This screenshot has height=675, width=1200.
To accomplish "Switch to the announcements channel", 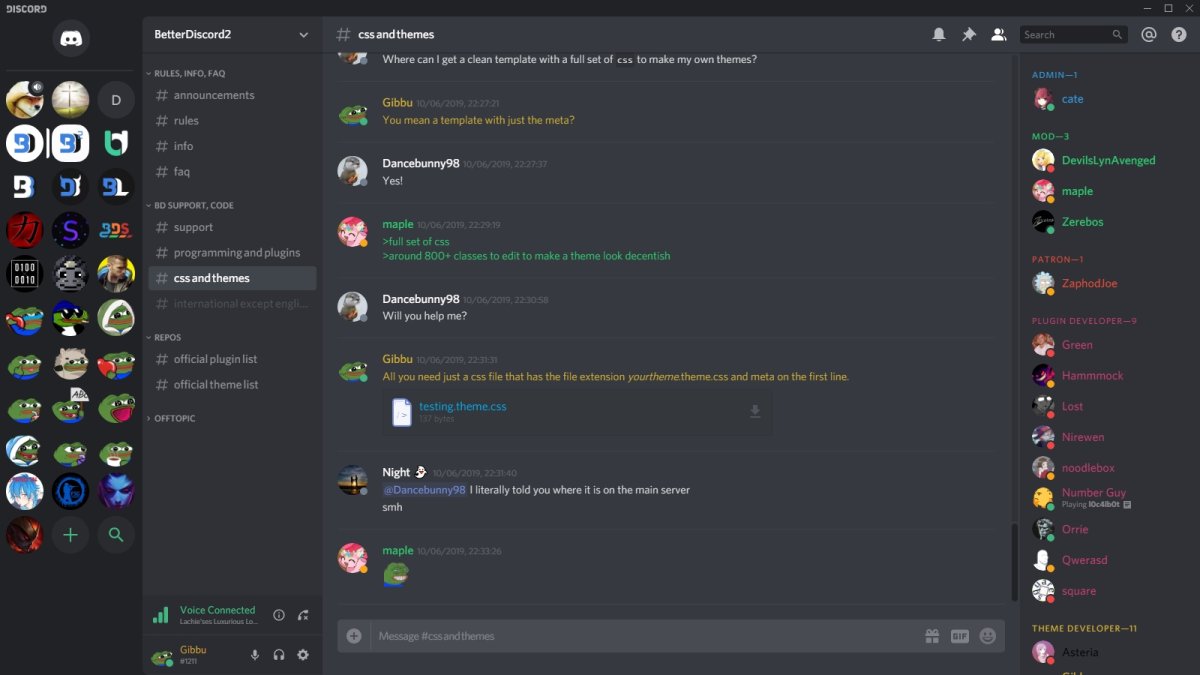I will pyautogui.click(x=214, y=95).
